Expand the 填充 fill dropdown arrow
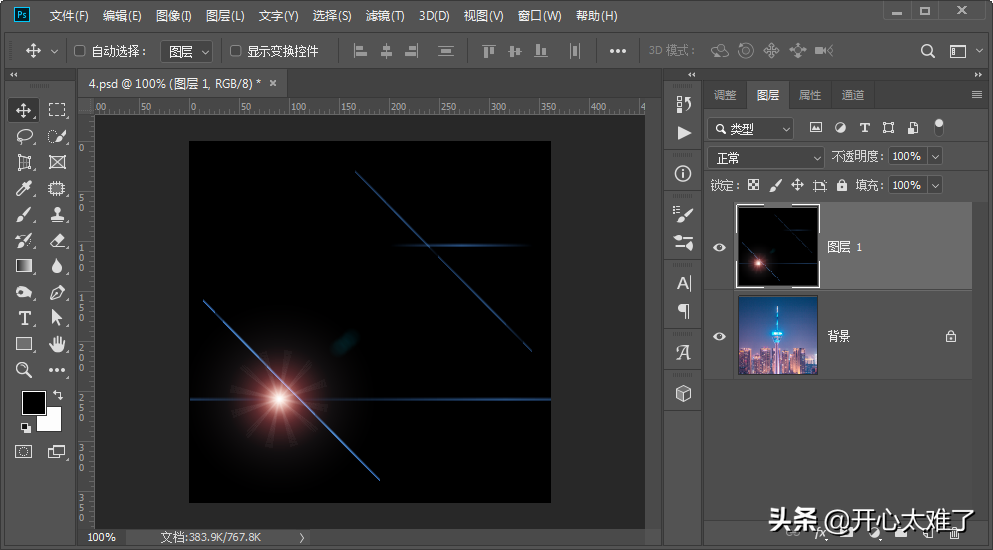The height and width of the screenshot is (550, 993). pyautogui.click(x=935, y=185)
